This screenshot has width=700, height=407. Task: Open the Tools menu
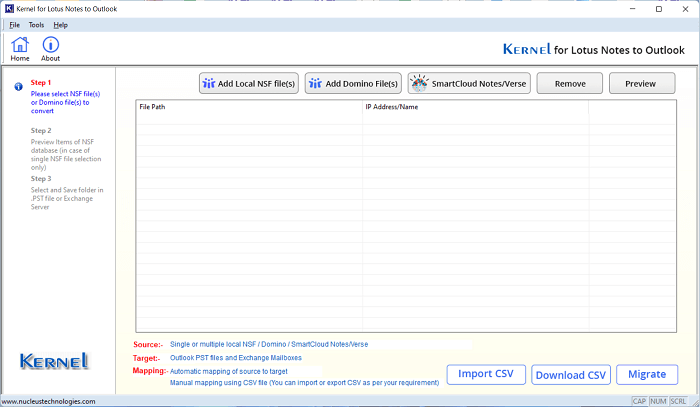tap(36, 25)
